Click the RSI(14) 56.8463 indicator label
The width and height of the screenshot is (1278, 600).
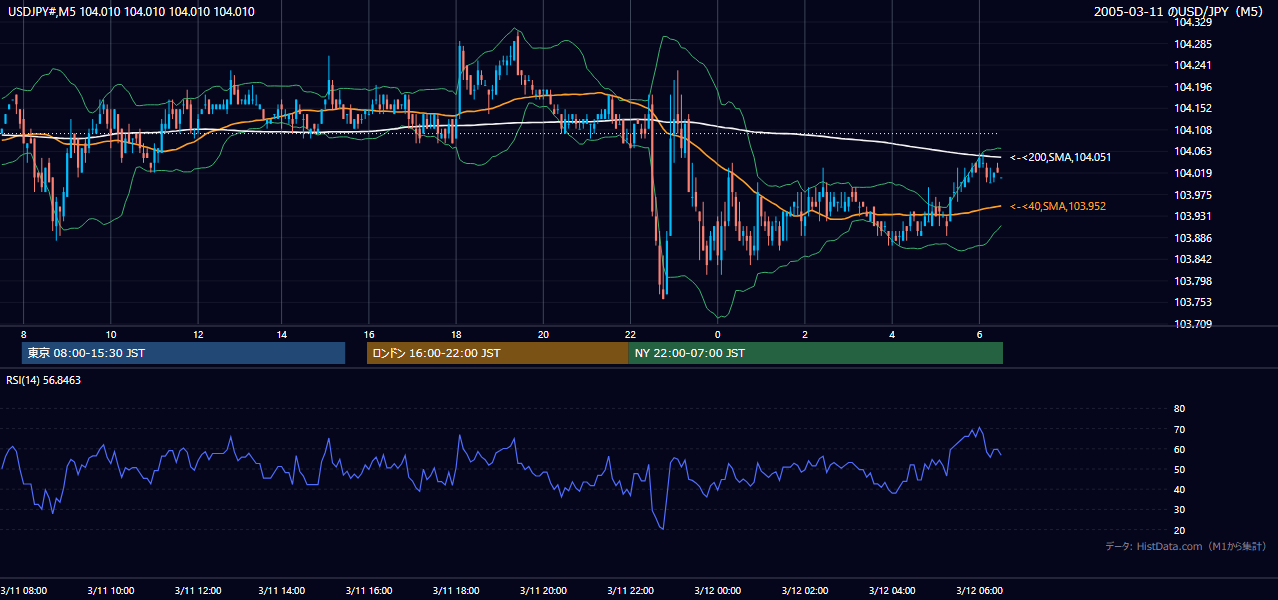pyautogui.click(x=44, y=380)
